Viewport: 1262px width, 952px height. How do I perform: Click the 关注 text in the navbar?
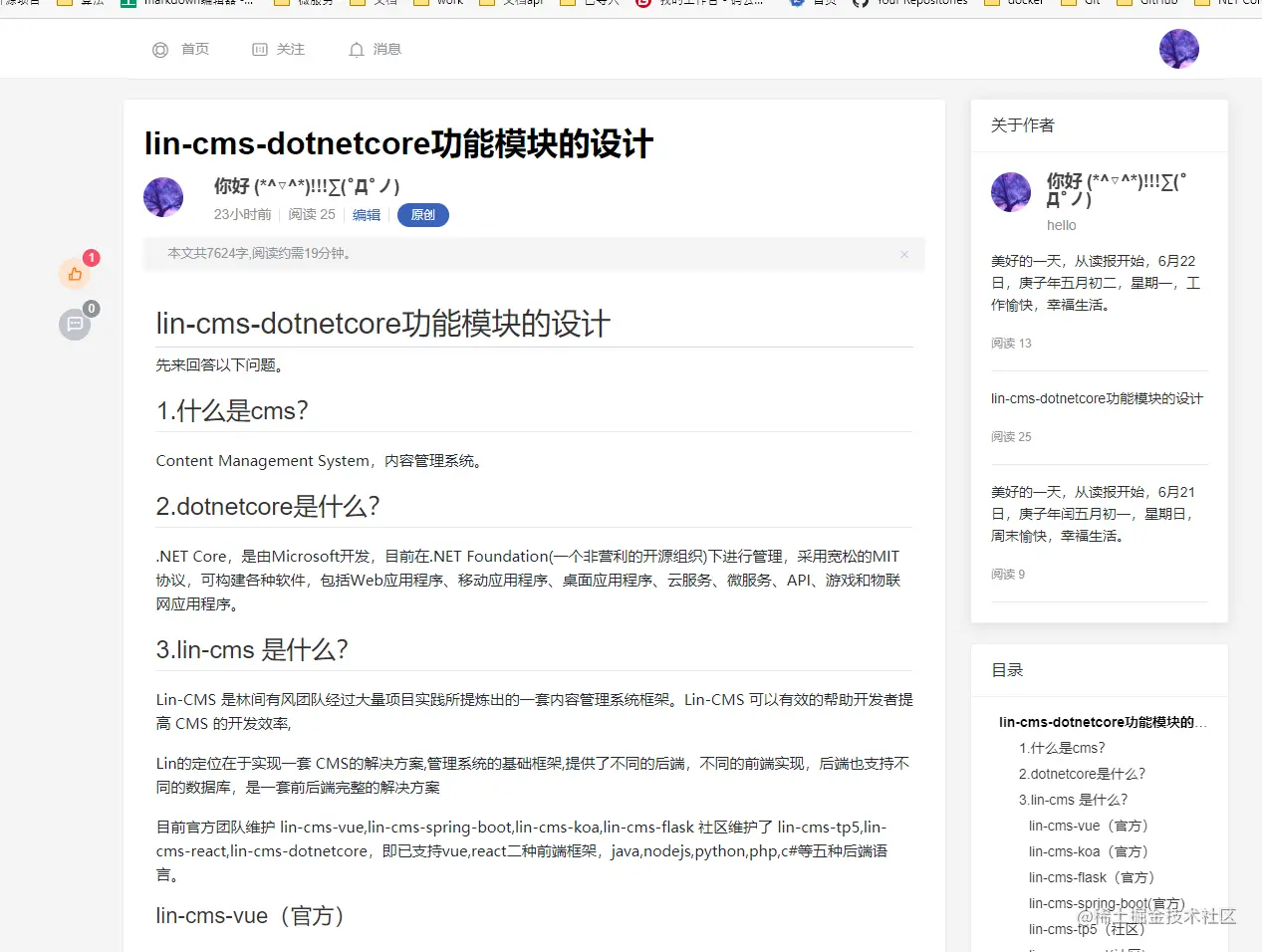[x=291, y=49]
